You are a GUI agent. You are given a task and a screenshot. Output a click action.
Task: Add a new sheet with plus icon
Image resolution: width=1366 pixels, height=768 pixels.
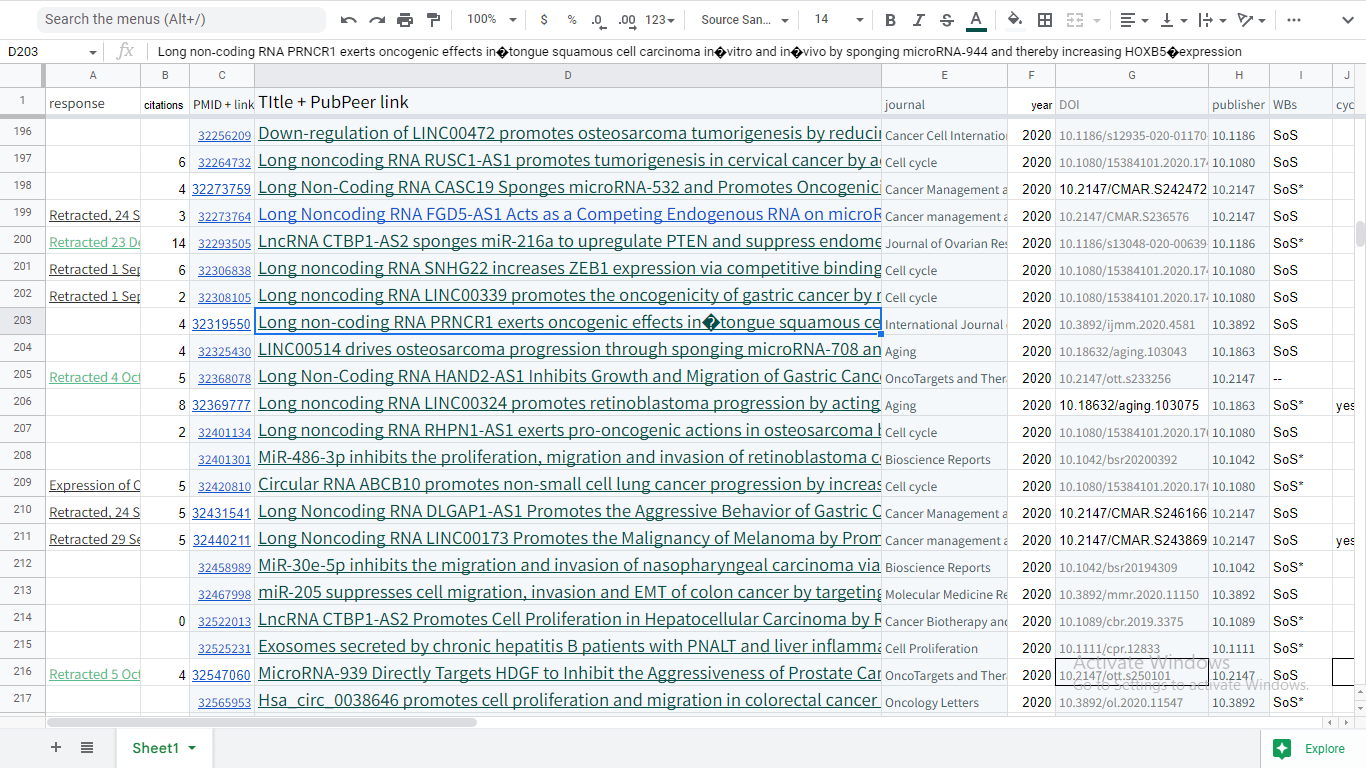56,748
